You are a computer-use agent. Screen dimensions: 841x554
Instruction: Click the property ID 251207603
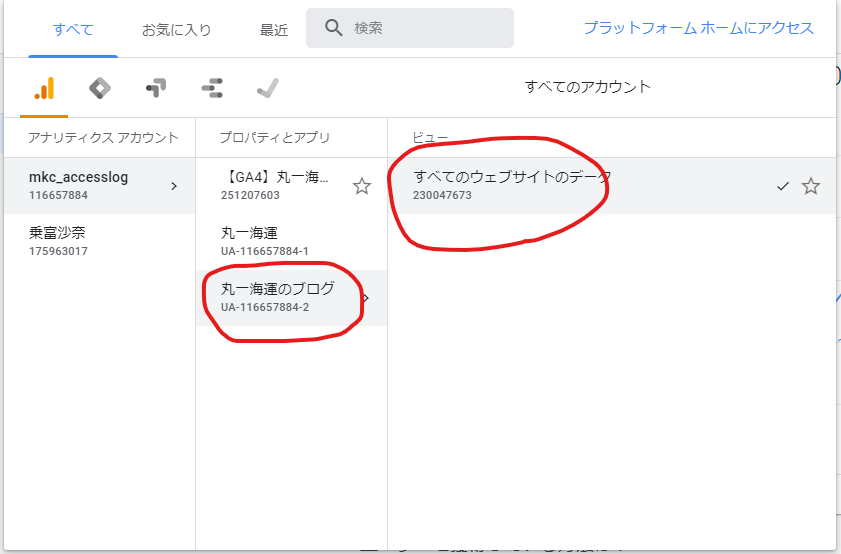[x=250, y=195]
